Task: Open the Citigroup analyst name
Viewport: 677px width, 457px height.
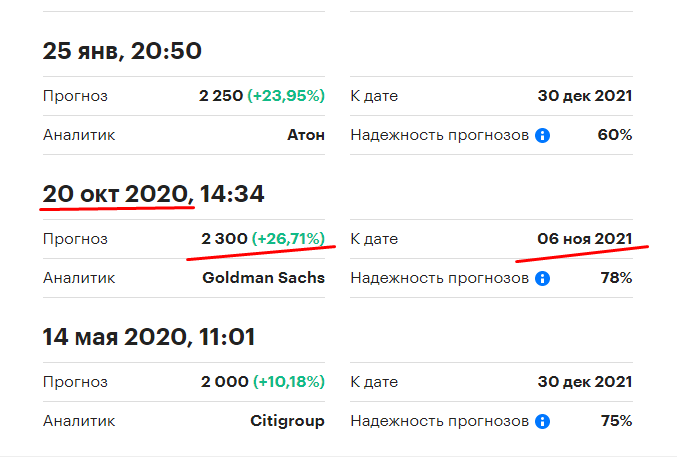Action: 288,421
